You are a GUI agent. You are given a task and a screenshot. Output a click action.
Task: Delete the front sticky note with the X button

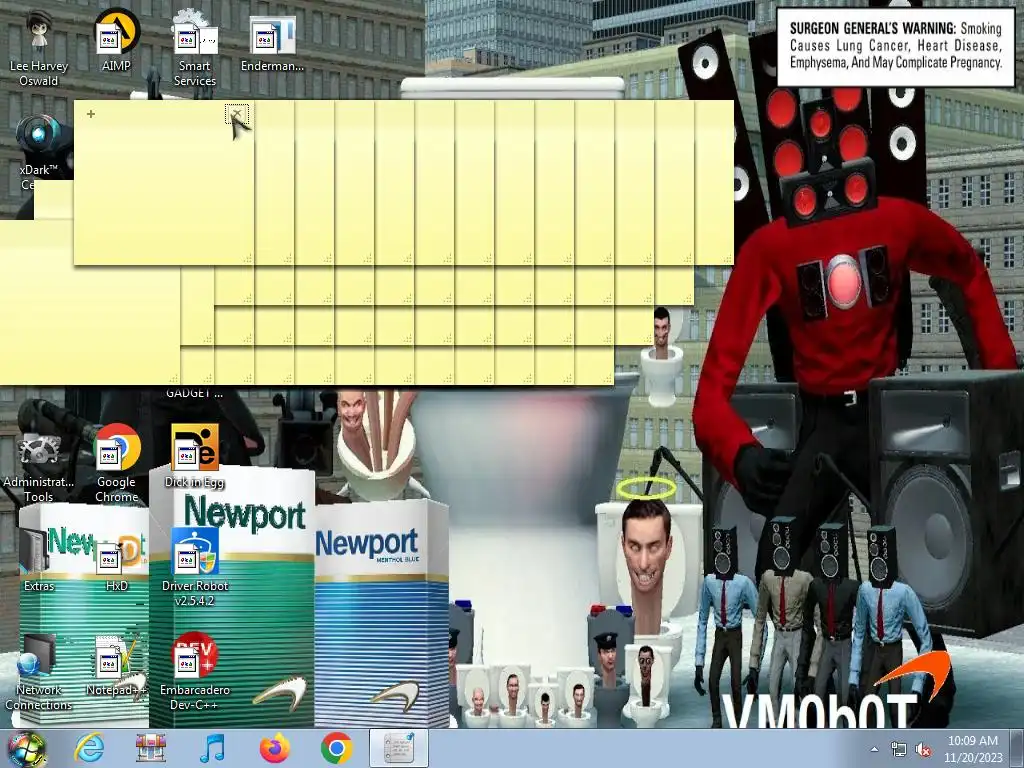click(x=237, y=115)
